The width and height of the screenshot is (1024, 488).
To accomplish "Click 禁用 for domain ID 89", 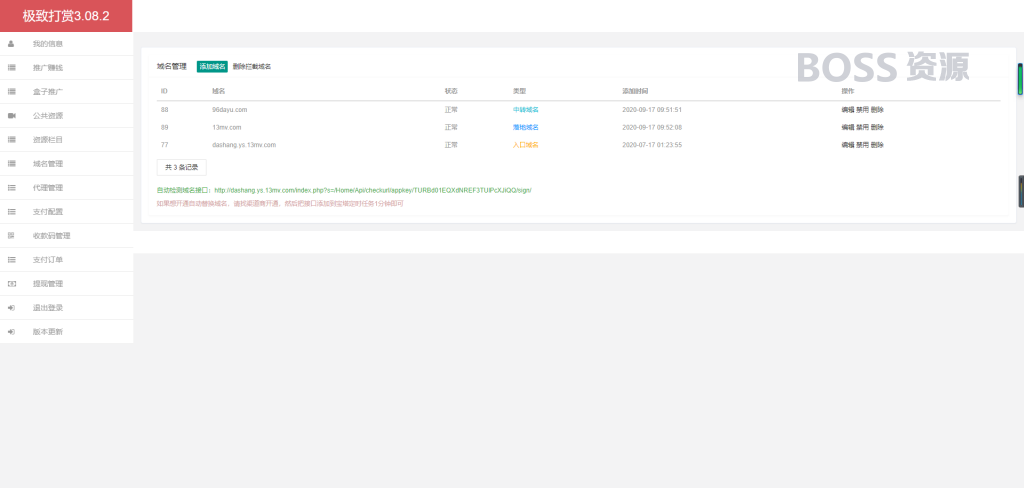I will (x=862, y=127).
